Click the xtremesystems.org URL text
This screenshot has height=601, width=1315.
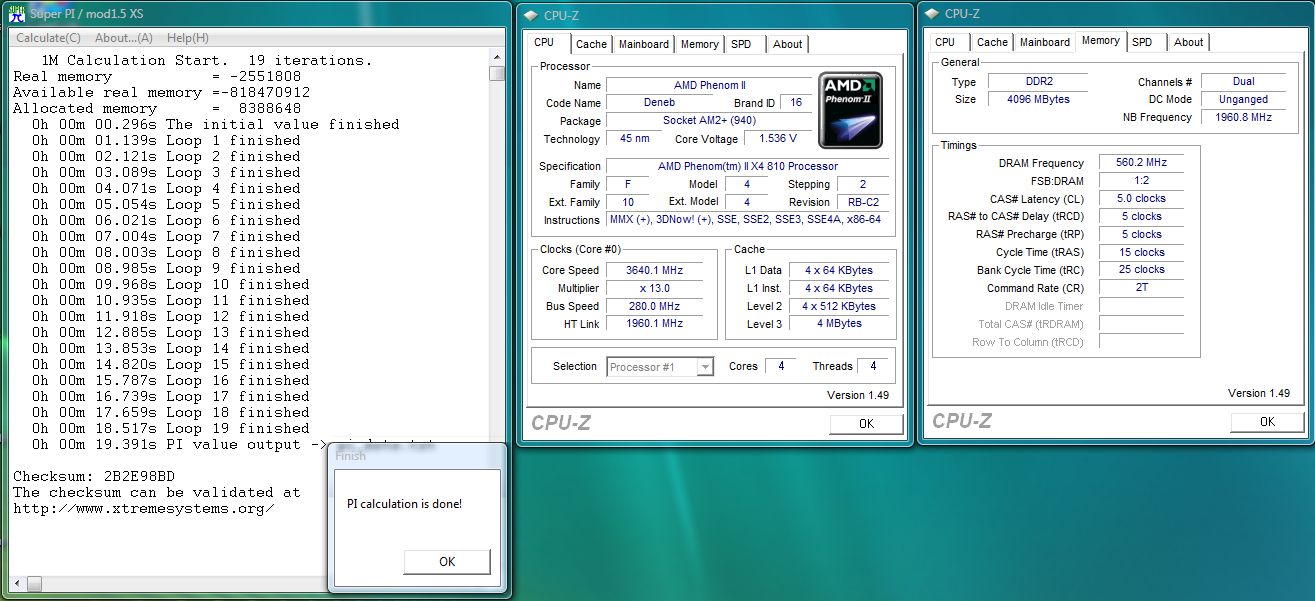pos(143,508)
